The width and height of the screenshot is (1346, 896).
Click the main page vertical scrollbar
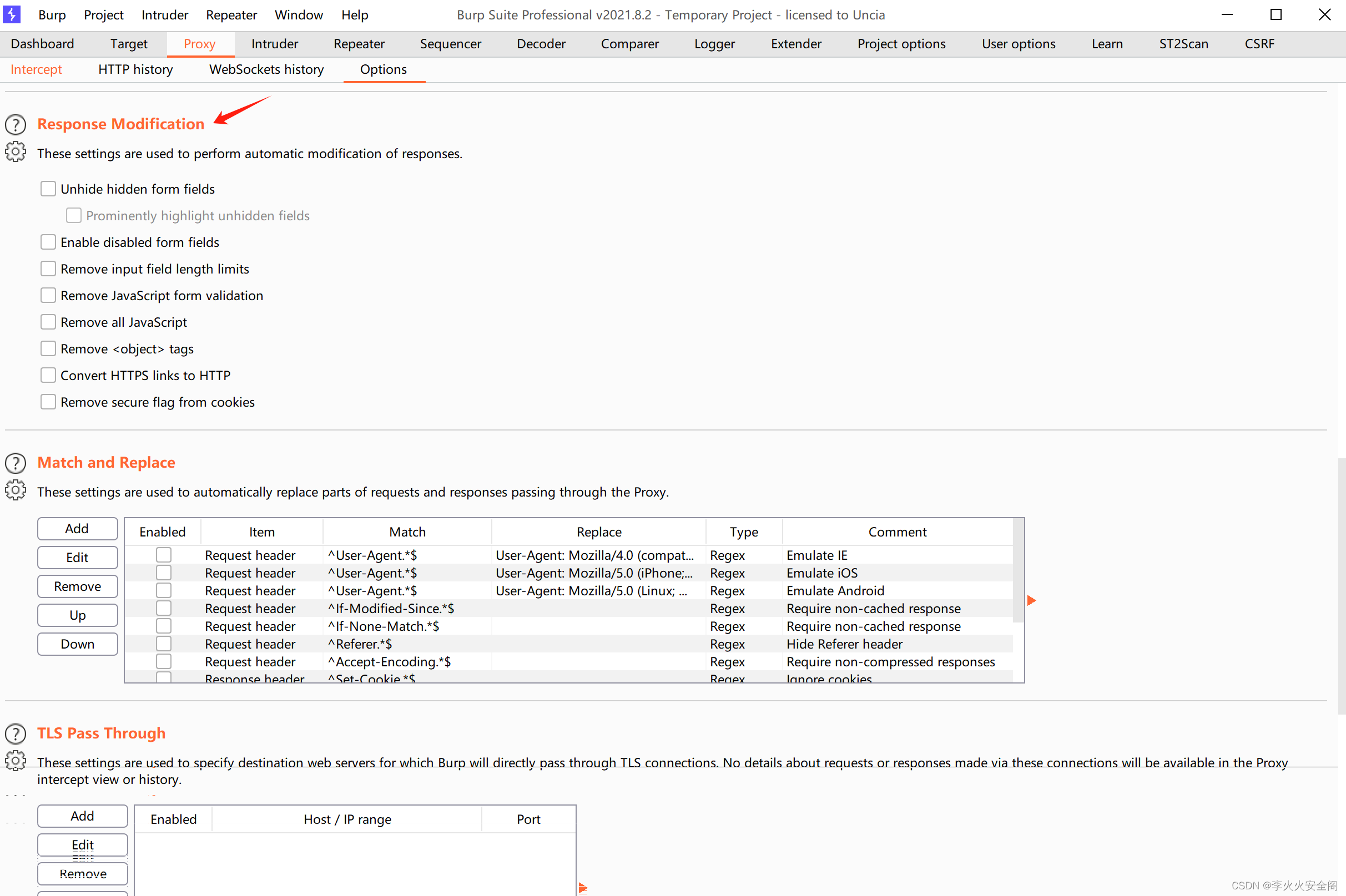[1342, 586]
